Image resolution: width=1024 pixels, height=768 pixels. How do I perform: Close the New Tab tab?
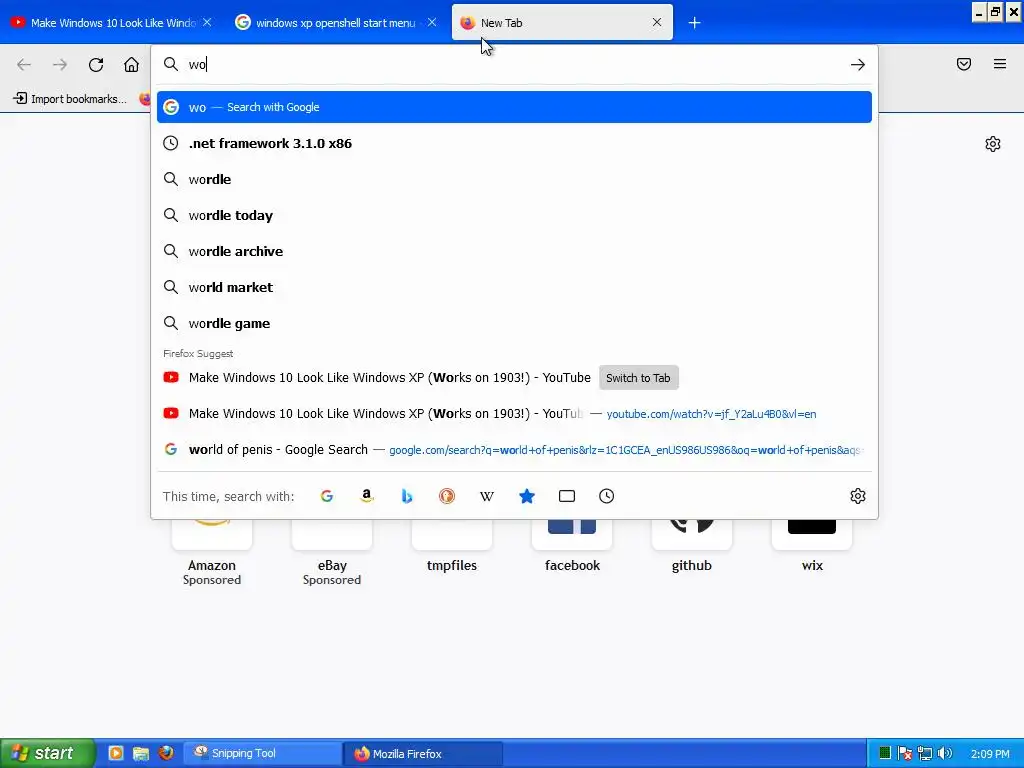pos(657,22)
